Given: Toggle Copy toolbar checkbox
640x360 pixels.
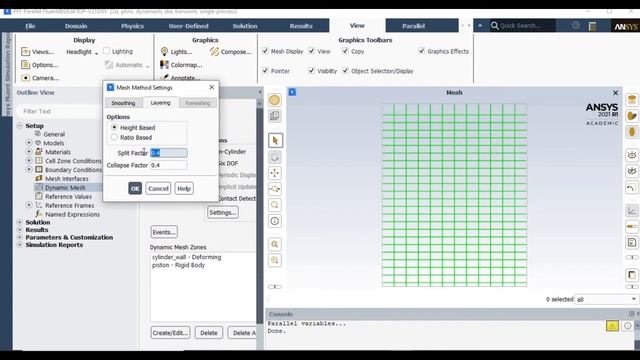Looking at the screenshot, I should [x=345, y=51].
